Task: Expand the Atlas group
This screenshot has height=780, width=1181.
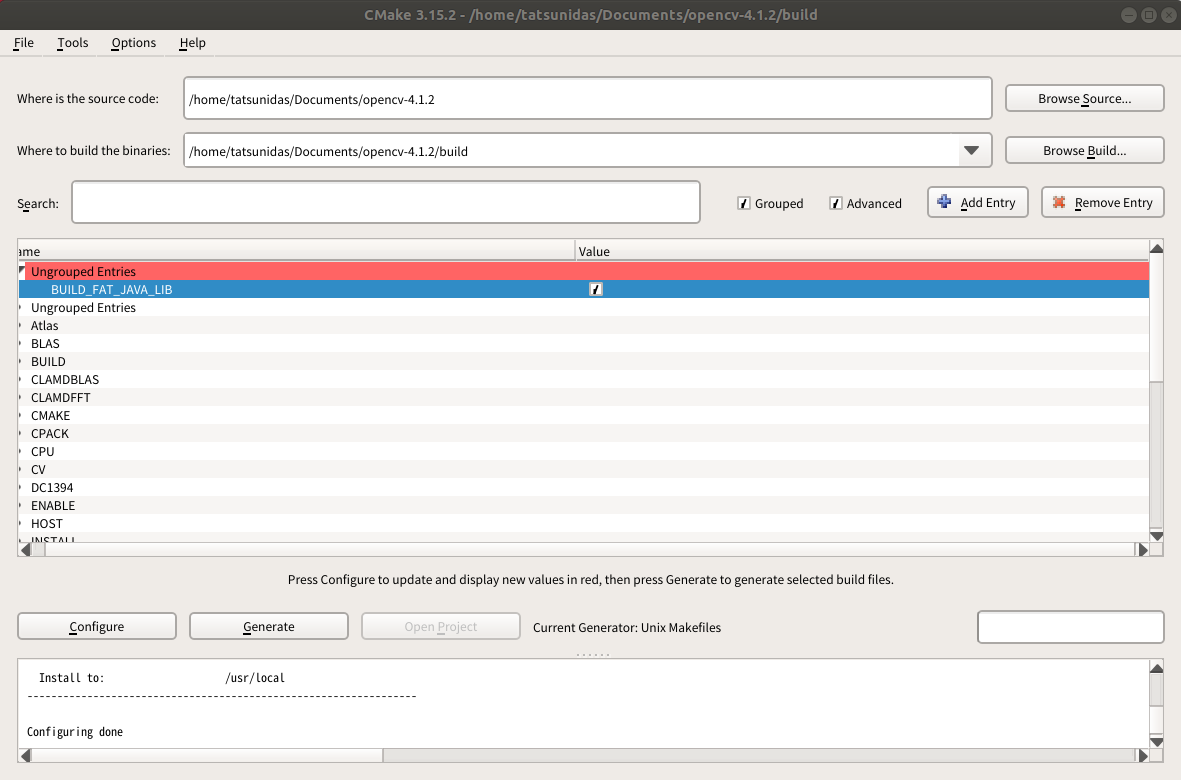Action: pyautogui.click(x=20, y=325)
